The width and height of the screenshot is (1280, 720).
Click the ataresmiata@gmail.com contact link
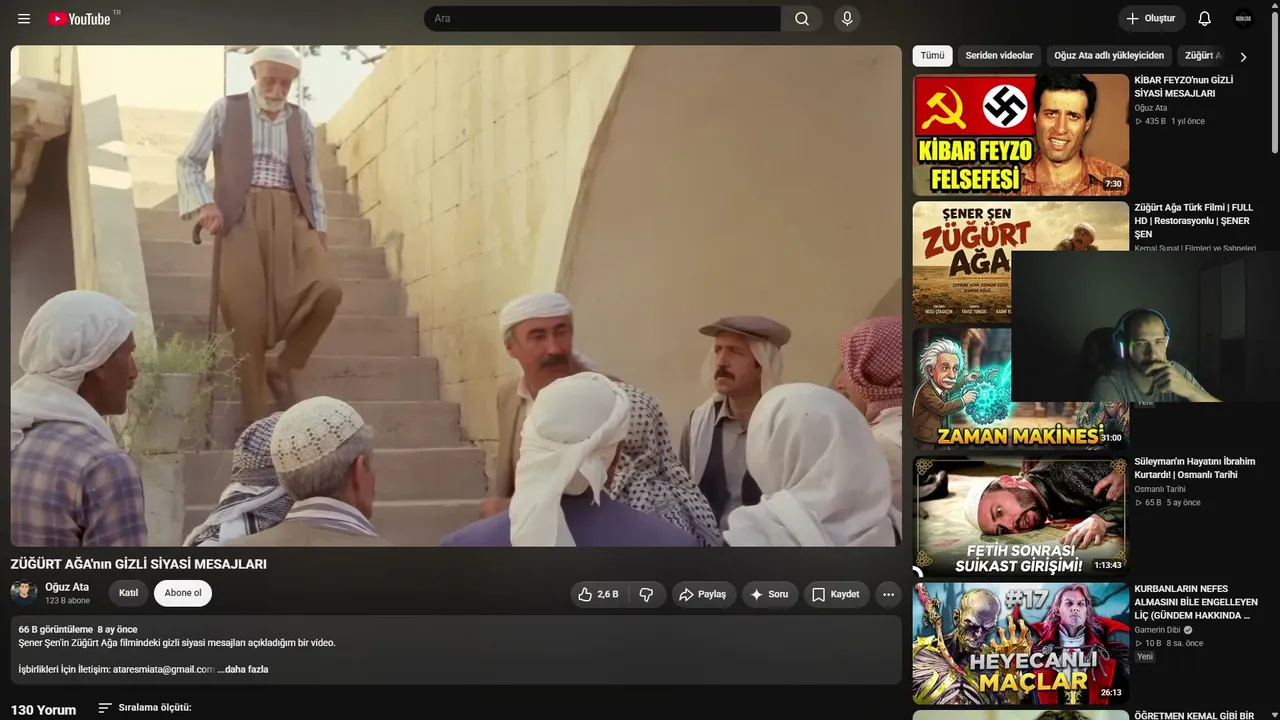[x=163, y=669]
